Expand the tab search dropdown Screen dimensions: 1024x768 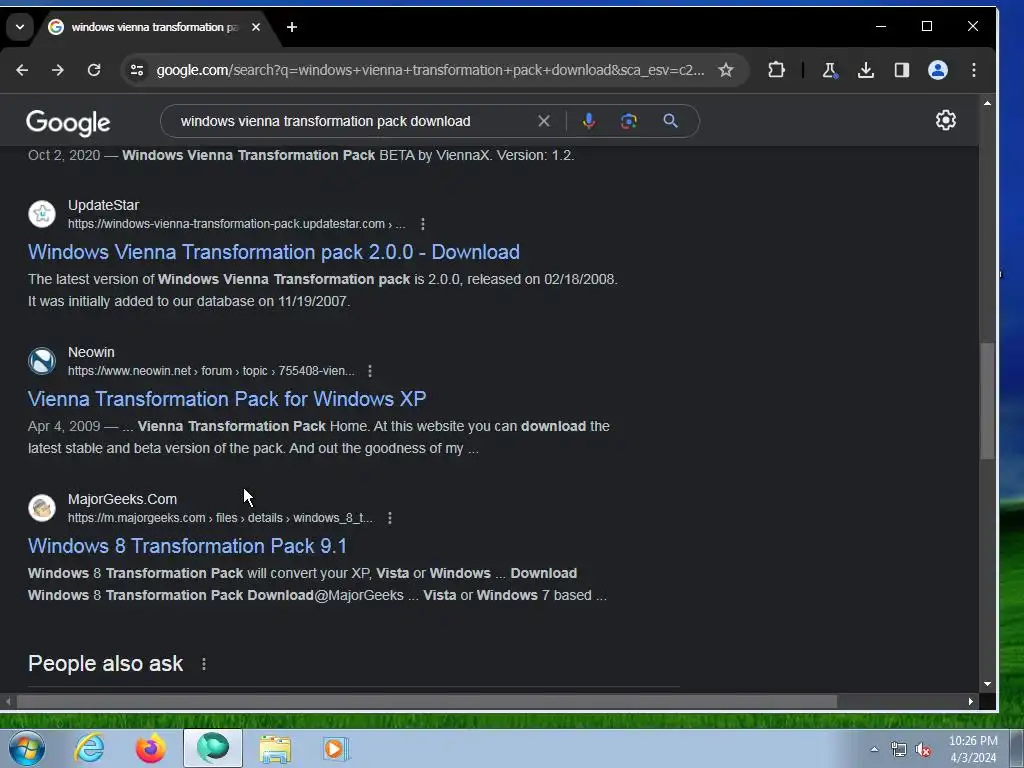coord(20,27)
